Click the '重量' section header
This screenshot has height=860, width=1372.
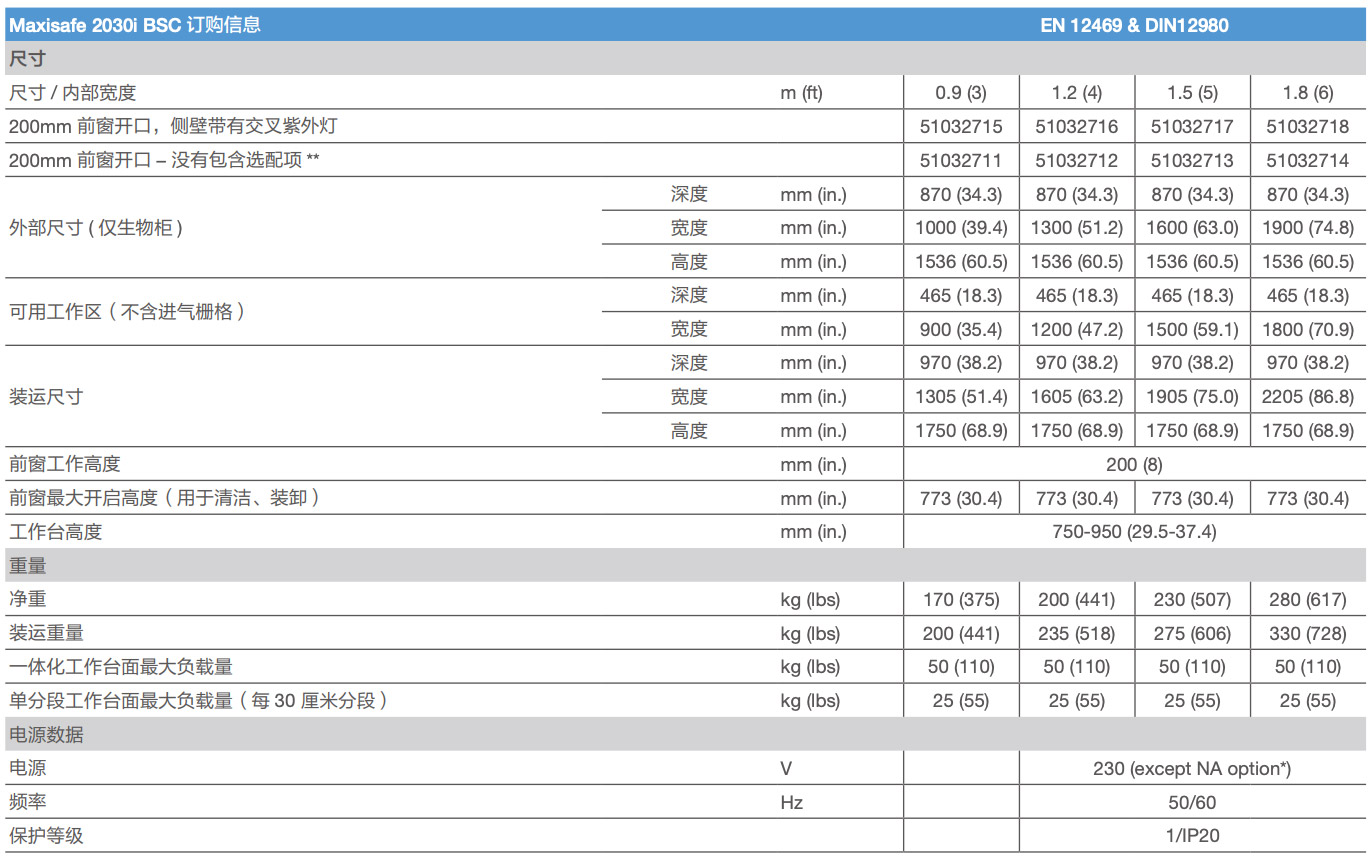click(x=28, y=566)
